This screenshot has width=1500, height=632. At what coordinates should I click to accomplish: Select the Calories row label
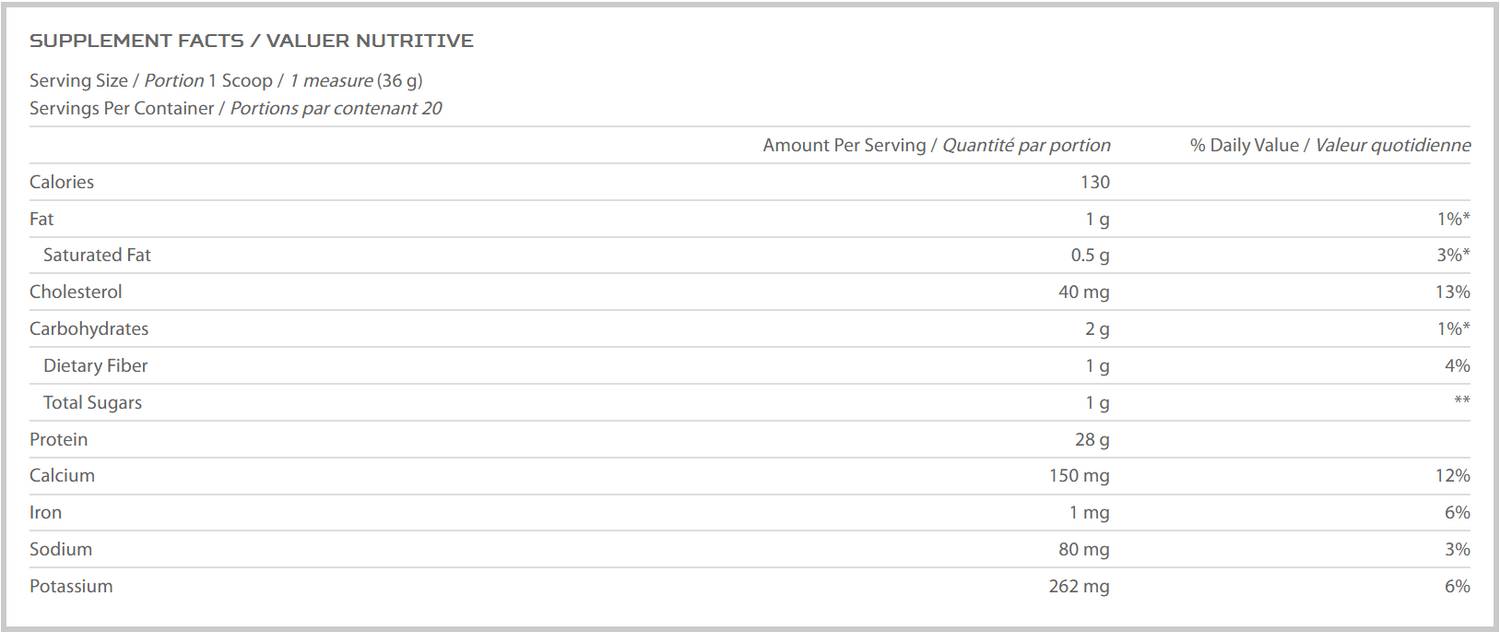coord(62,182)
